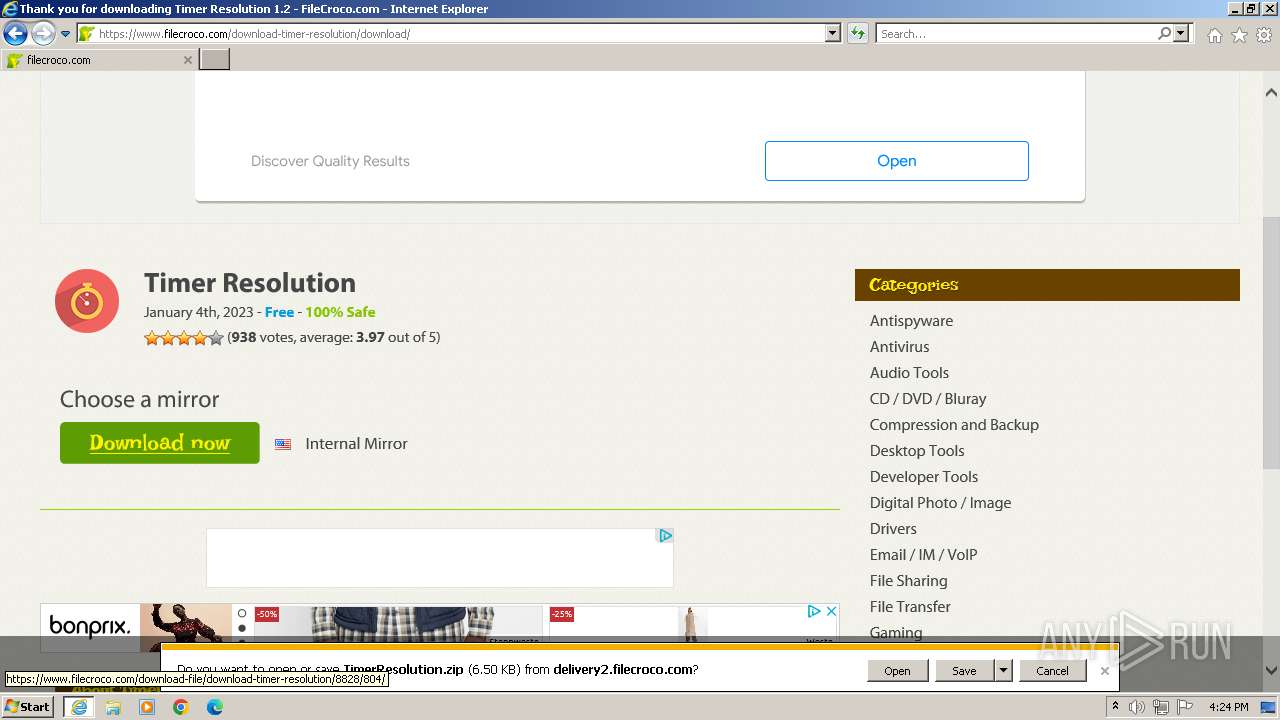Open the volume speaker tray icon

1137,707
